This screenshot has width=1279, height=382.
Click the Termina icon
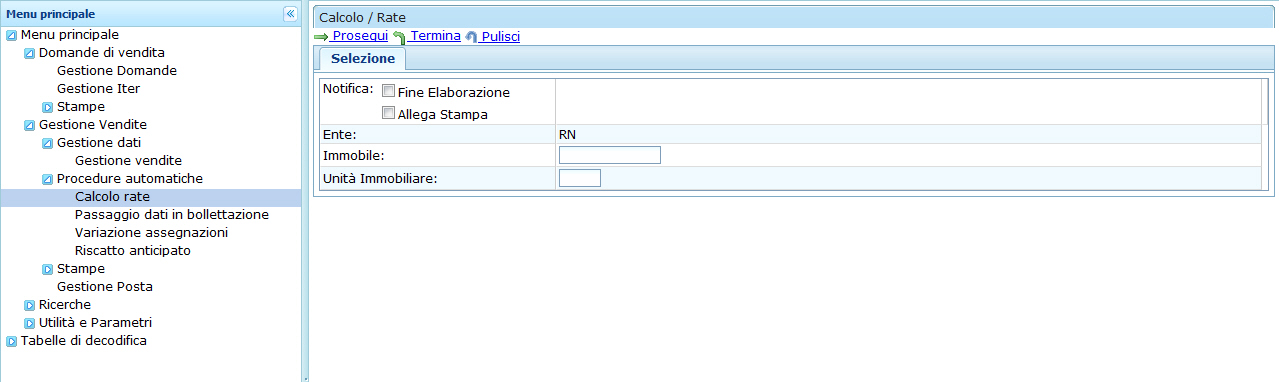pyautogui.click(x=399, y=37)
